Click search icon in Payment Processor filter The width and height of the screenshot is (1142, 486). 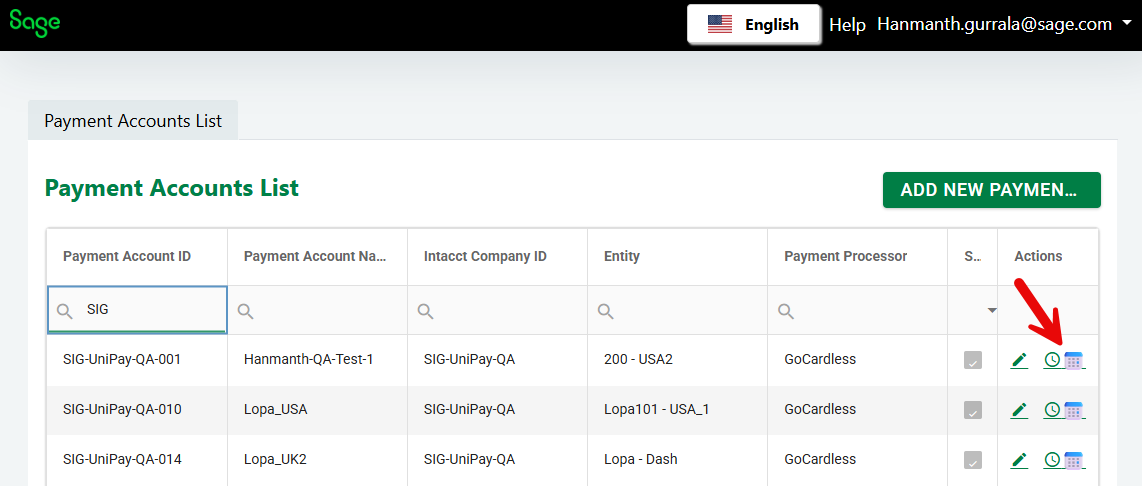click(x=785, y=311)
